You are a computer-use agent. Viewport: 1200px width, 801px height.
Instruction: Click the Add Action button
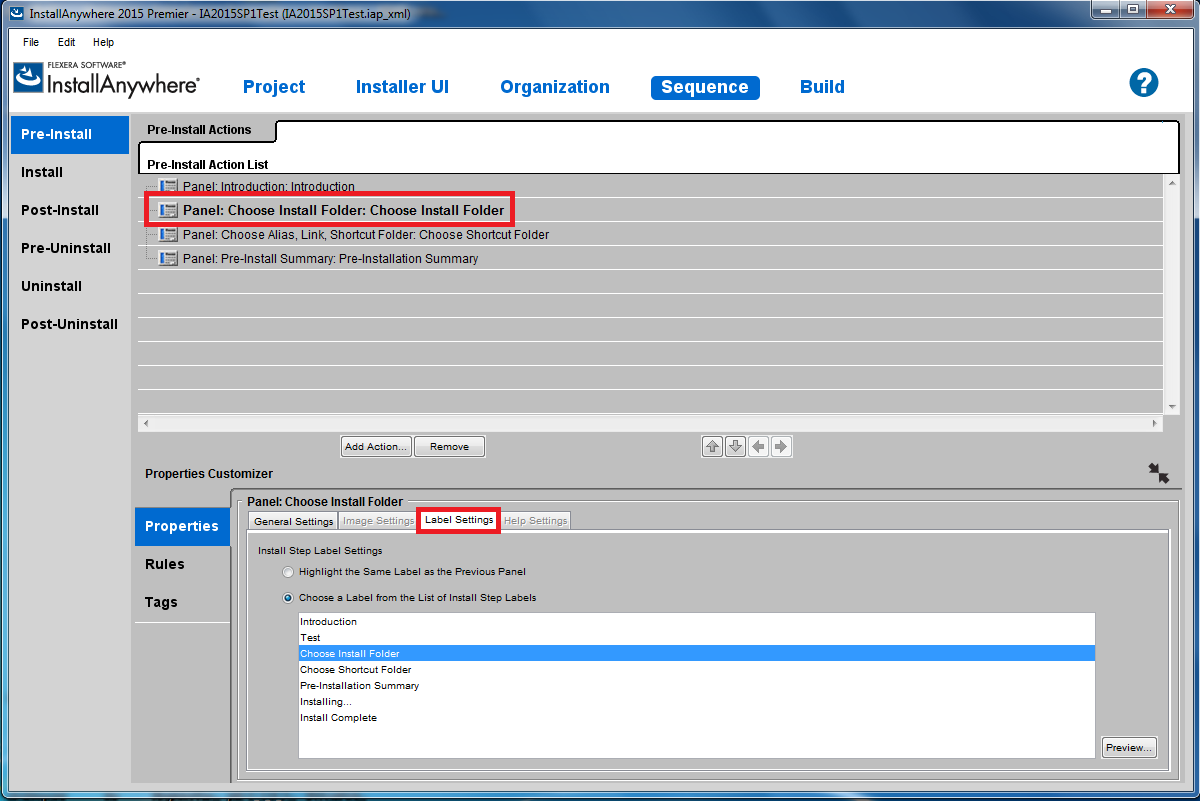tap(376, 447)
